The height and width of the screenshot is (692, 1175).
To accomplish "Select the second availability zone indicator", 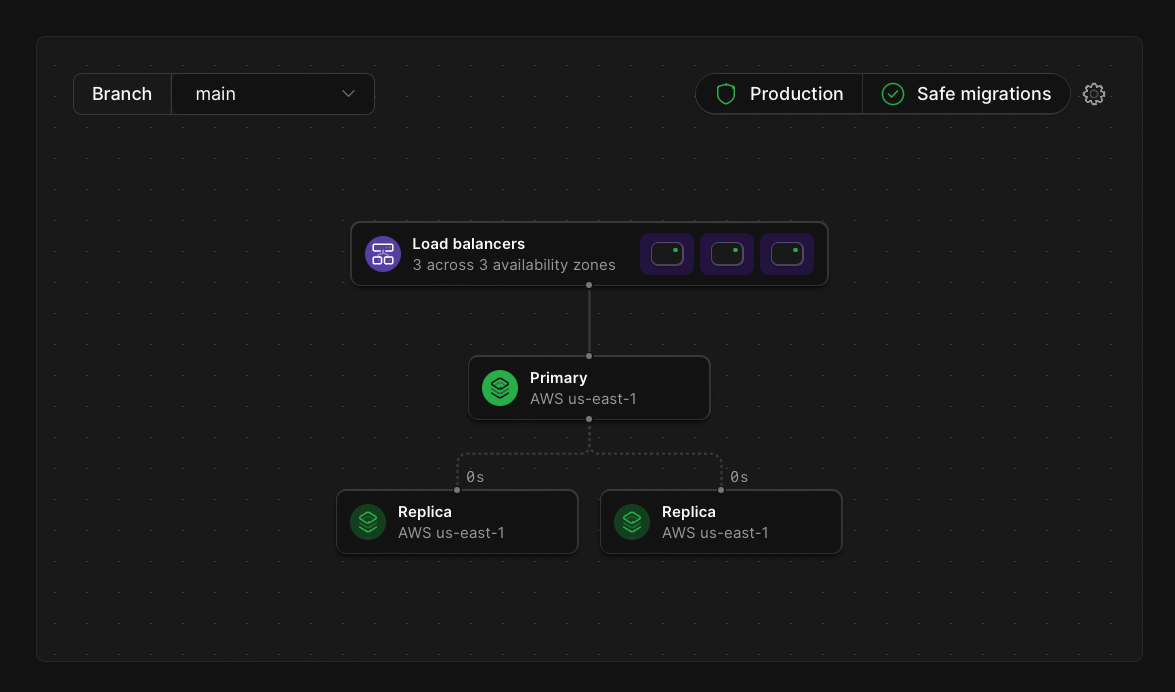I will click(727, 254).
